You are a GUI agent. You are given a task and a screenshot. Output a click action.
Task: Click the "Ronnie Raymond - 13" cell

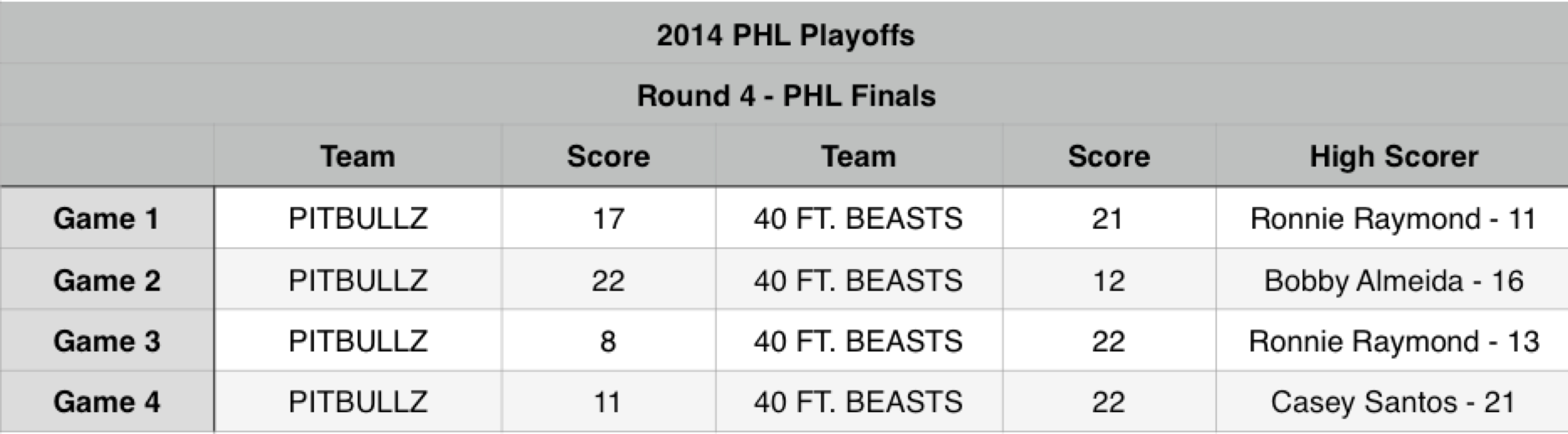click(x=1392, y=341)
